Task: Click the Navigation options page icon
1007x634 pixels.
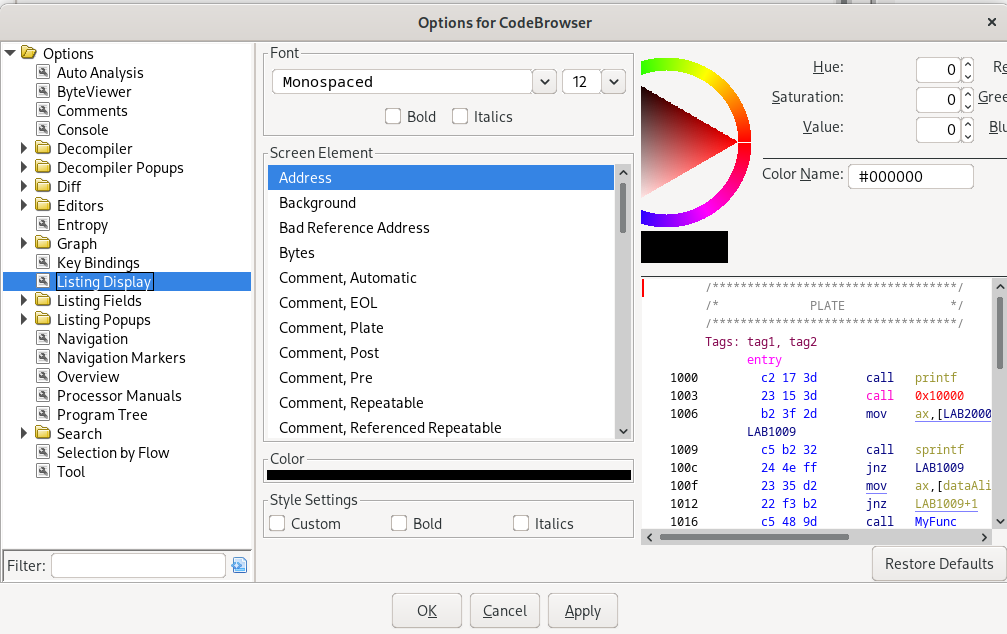Action: point(43,338)
